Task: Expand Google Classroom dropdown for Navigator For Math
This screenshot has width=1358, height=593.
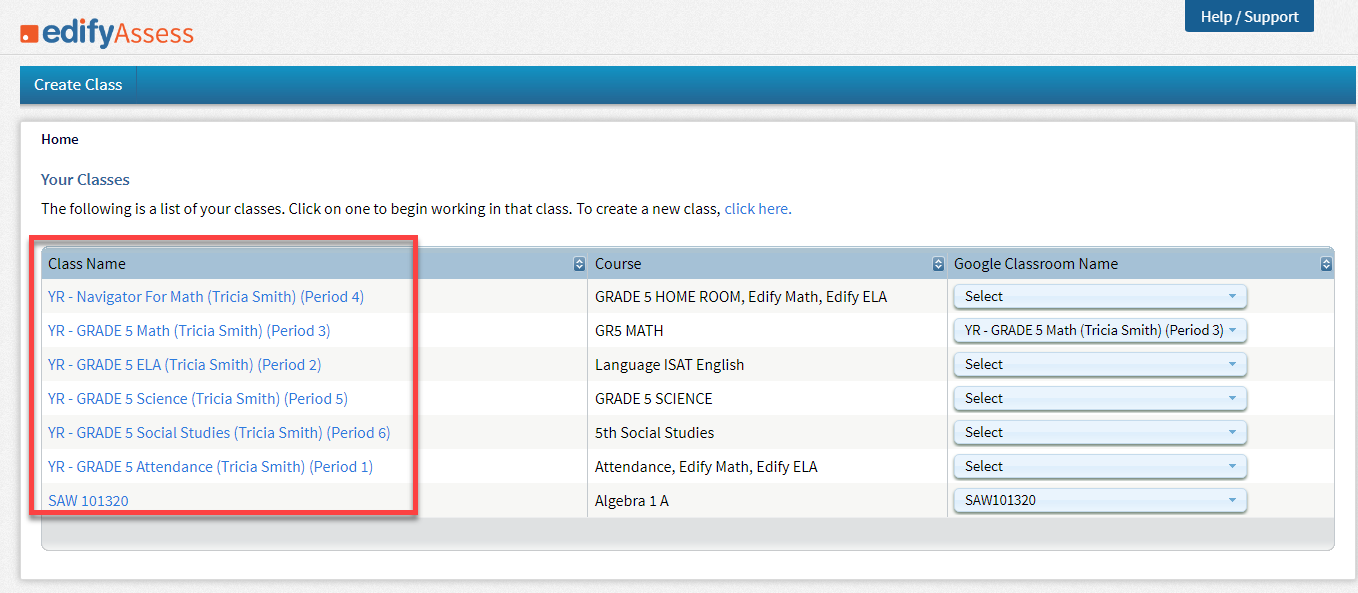Action: [x=1100, y=296]
